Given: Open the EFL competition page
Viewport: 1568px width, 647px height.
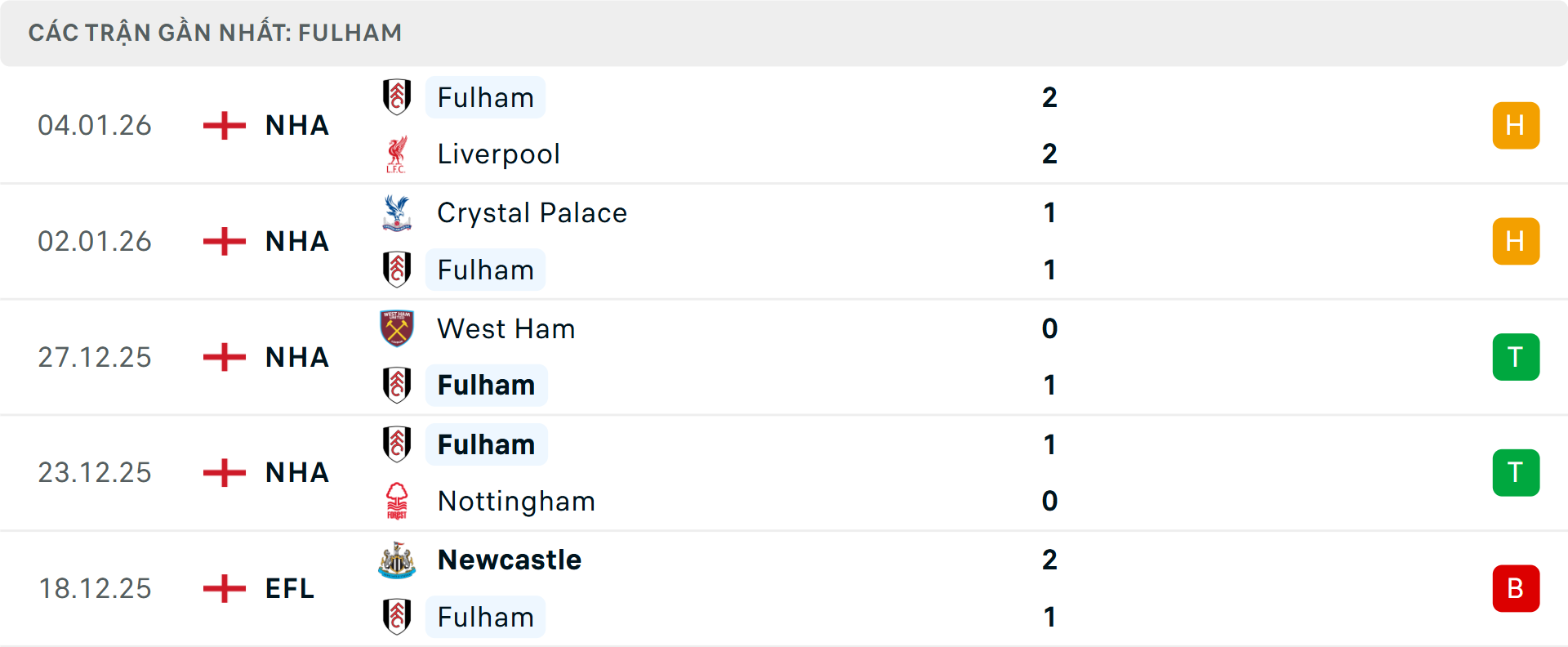Looking at the screenshot, I should [x=288, y=588].
